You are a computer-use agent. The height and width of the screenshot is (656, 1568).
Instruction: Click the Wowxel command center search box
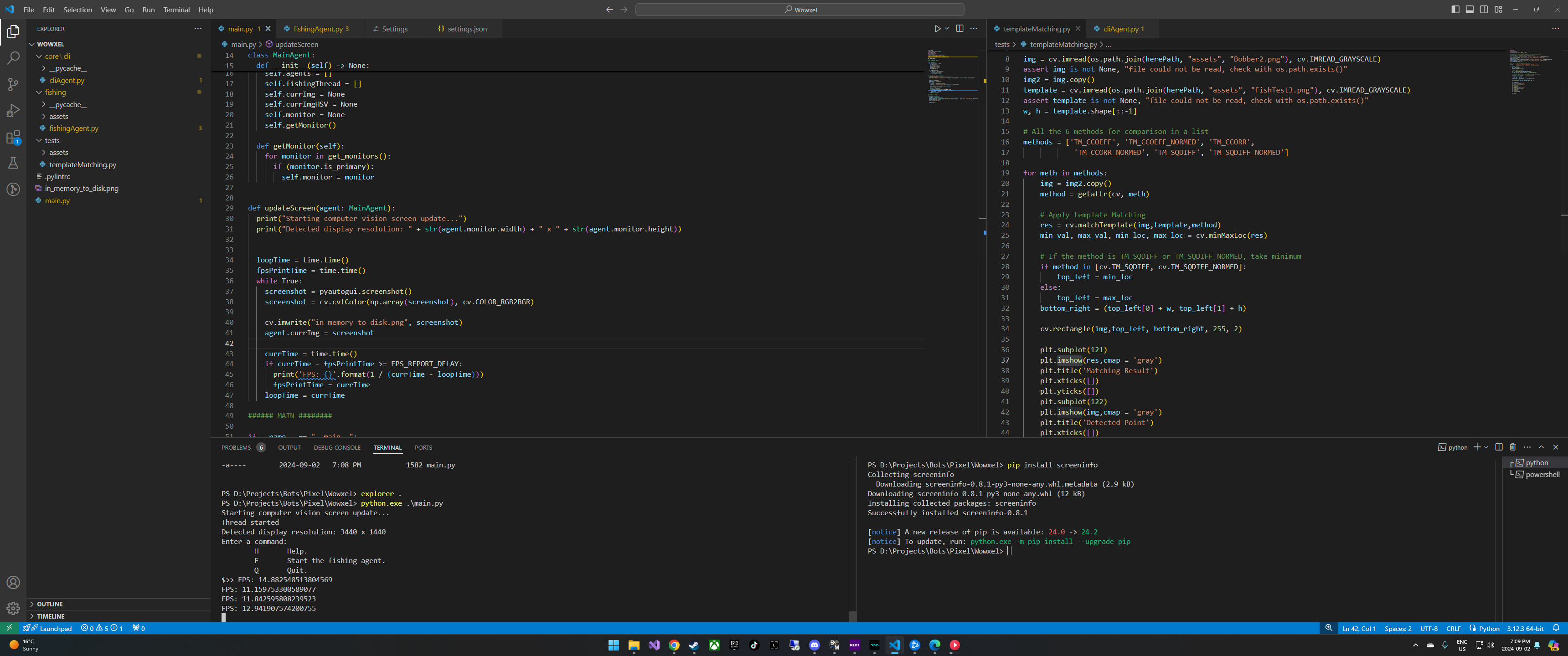tap(799, 10)
